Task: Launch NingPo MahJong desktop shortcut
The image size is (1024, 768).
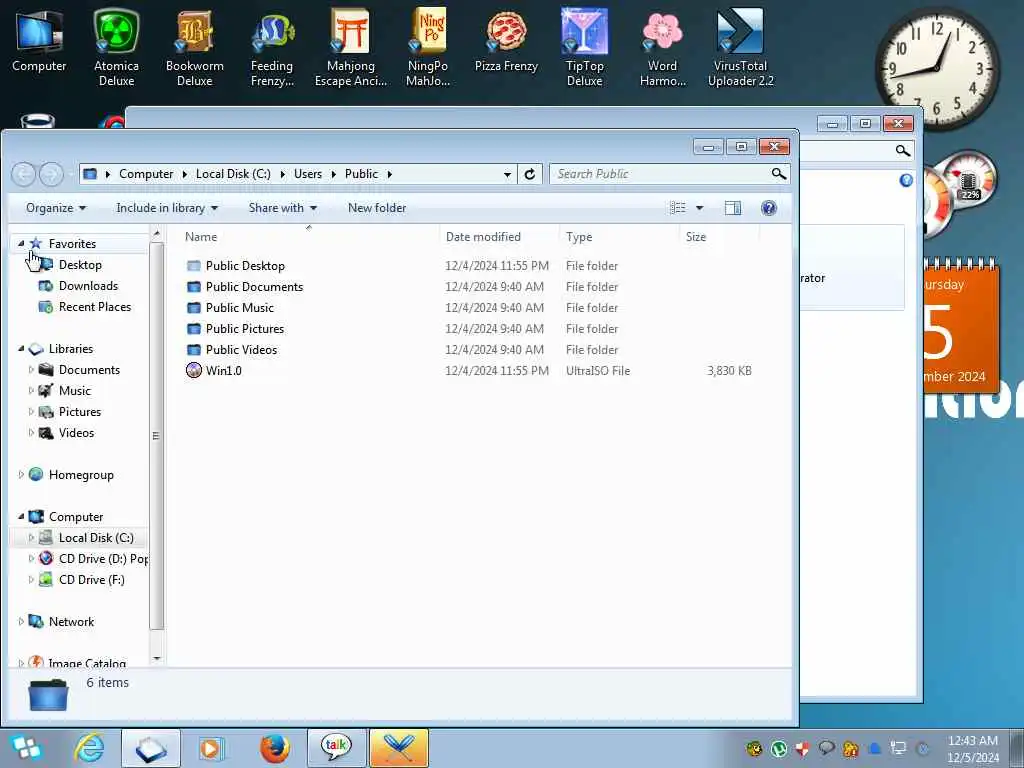Action: click(428, 47)
